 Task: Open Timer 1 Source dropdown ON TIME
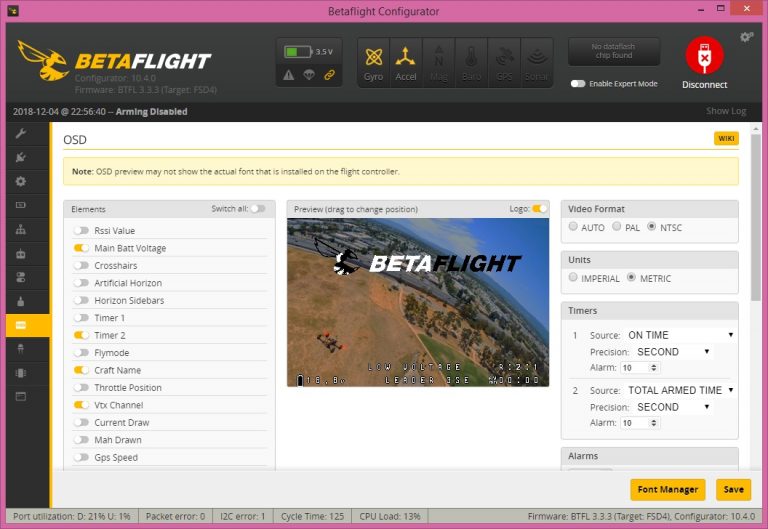(680, 335)
